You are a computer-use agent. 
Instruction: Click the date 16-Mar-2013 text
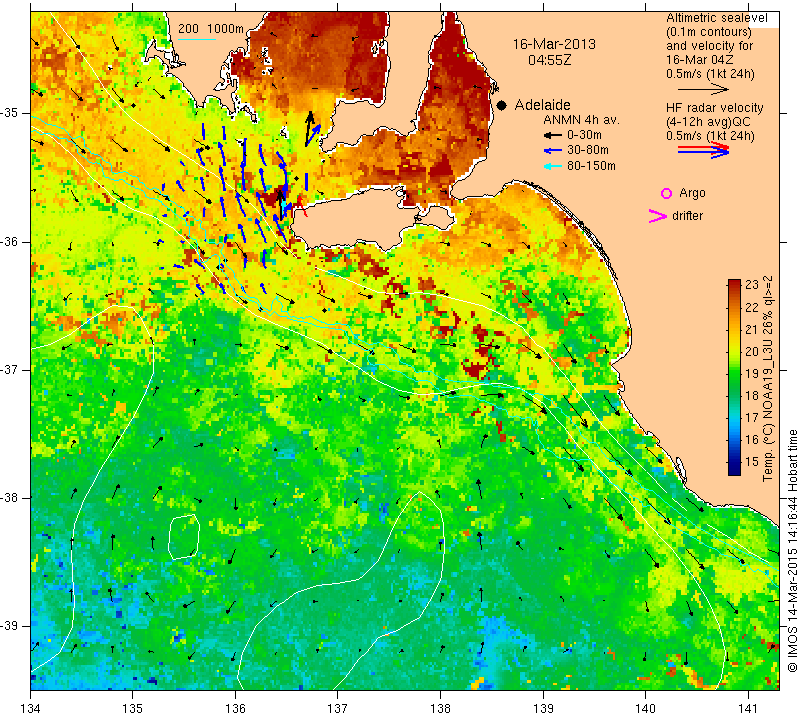554,44
